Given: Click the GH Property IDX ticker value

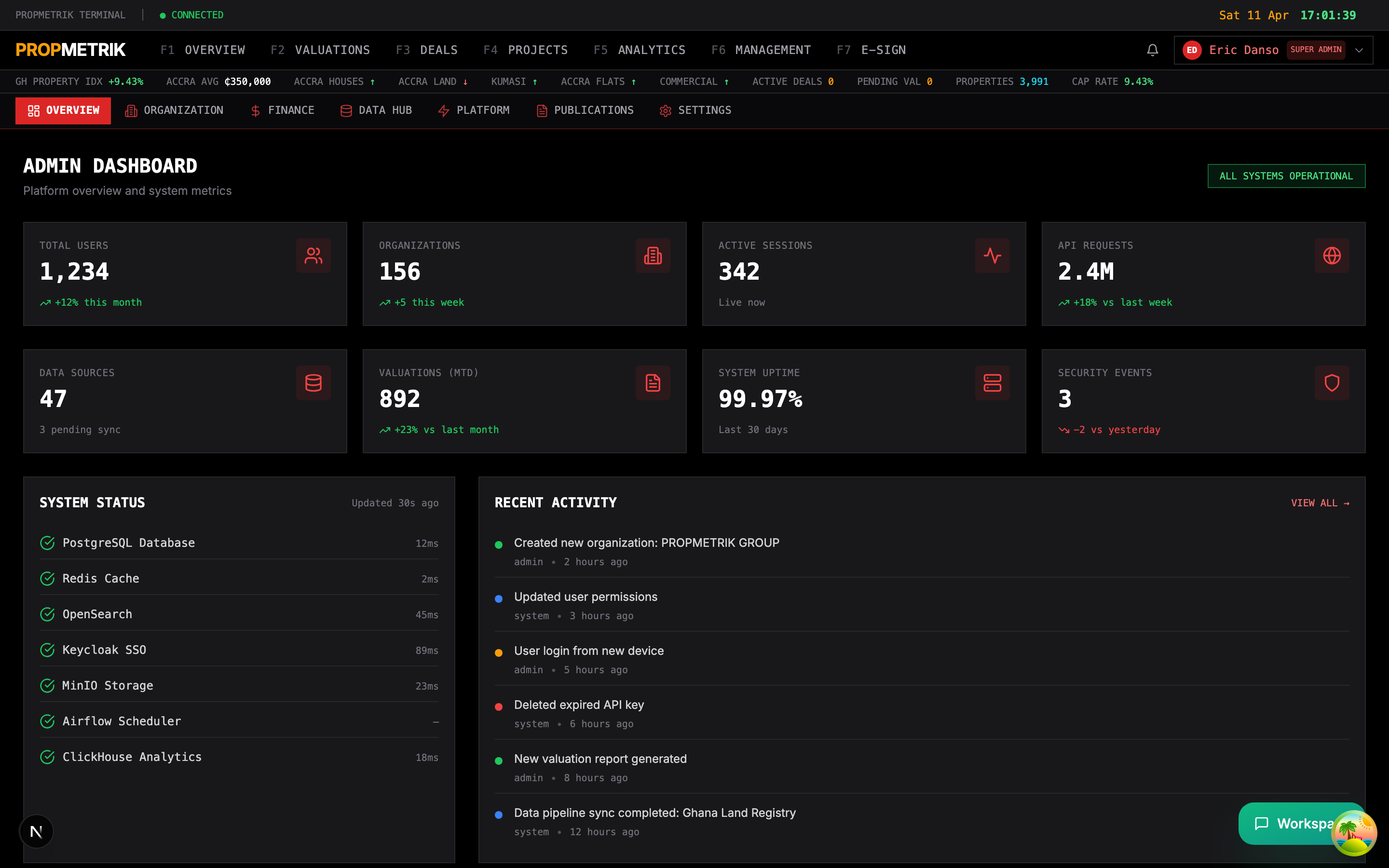Looking at the screenshot, I should coord(126,81).
